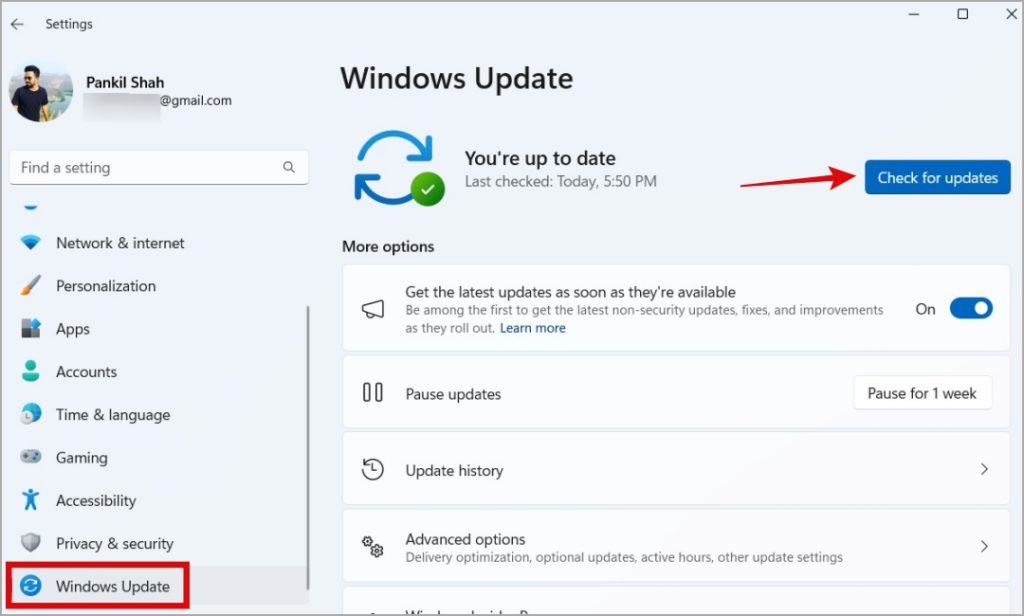Viewport: 1024px width, 616px height.
Task: Click the Privacy & security shield icon
Action: click(30, 543)
